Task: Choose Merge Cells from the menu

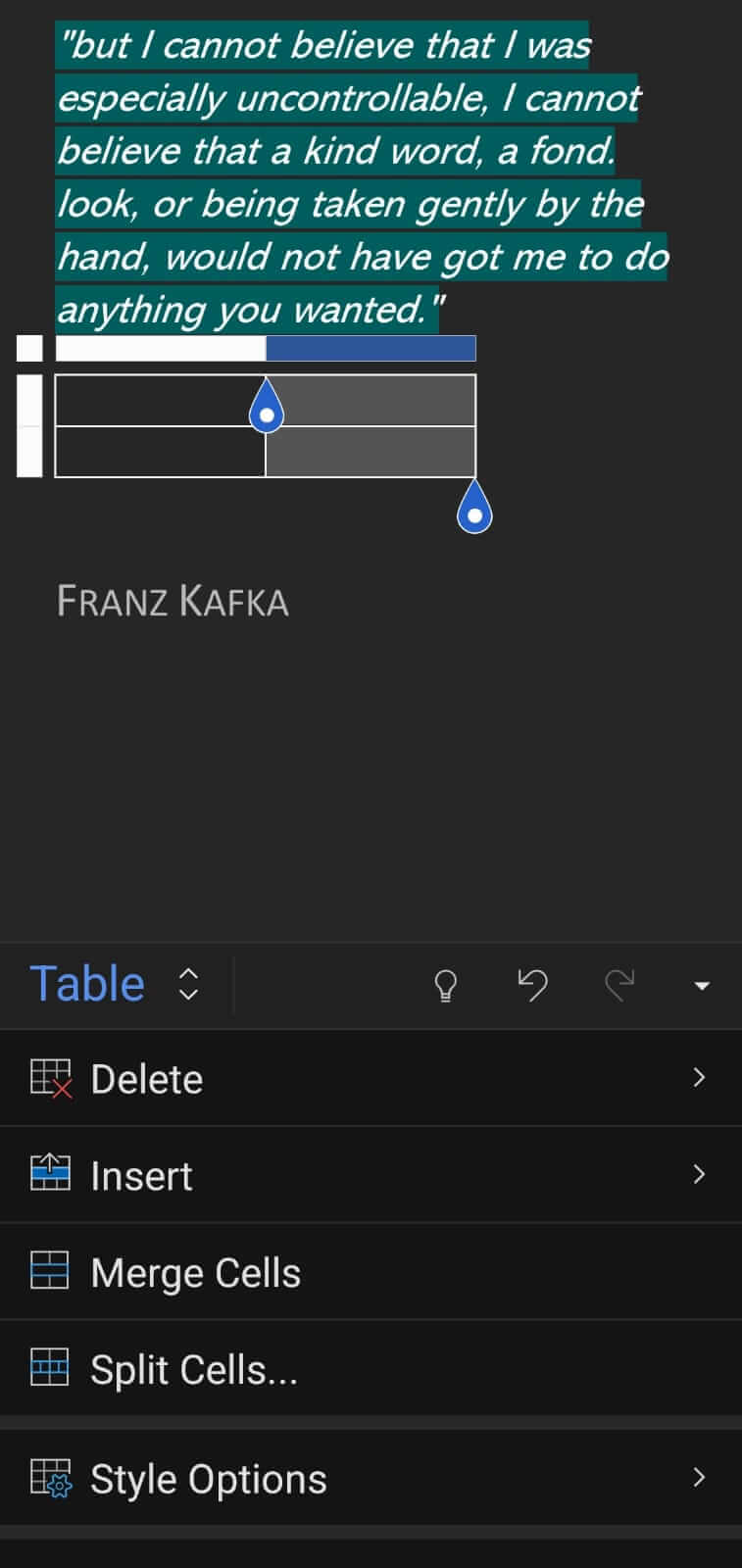Action: (x=195, y=1271)
